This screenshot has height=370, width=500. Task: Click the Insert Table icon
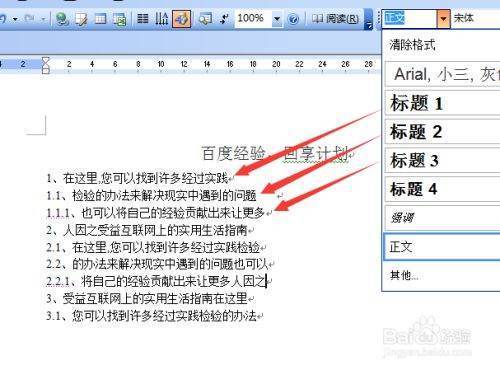tap(100, 18)
